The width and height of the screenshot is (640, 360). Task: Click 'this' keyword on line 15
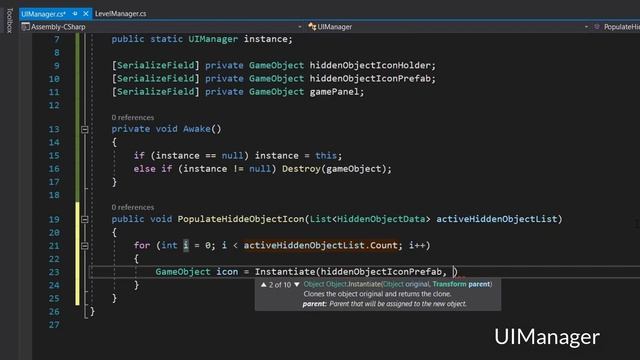click(x=326, y=156)
